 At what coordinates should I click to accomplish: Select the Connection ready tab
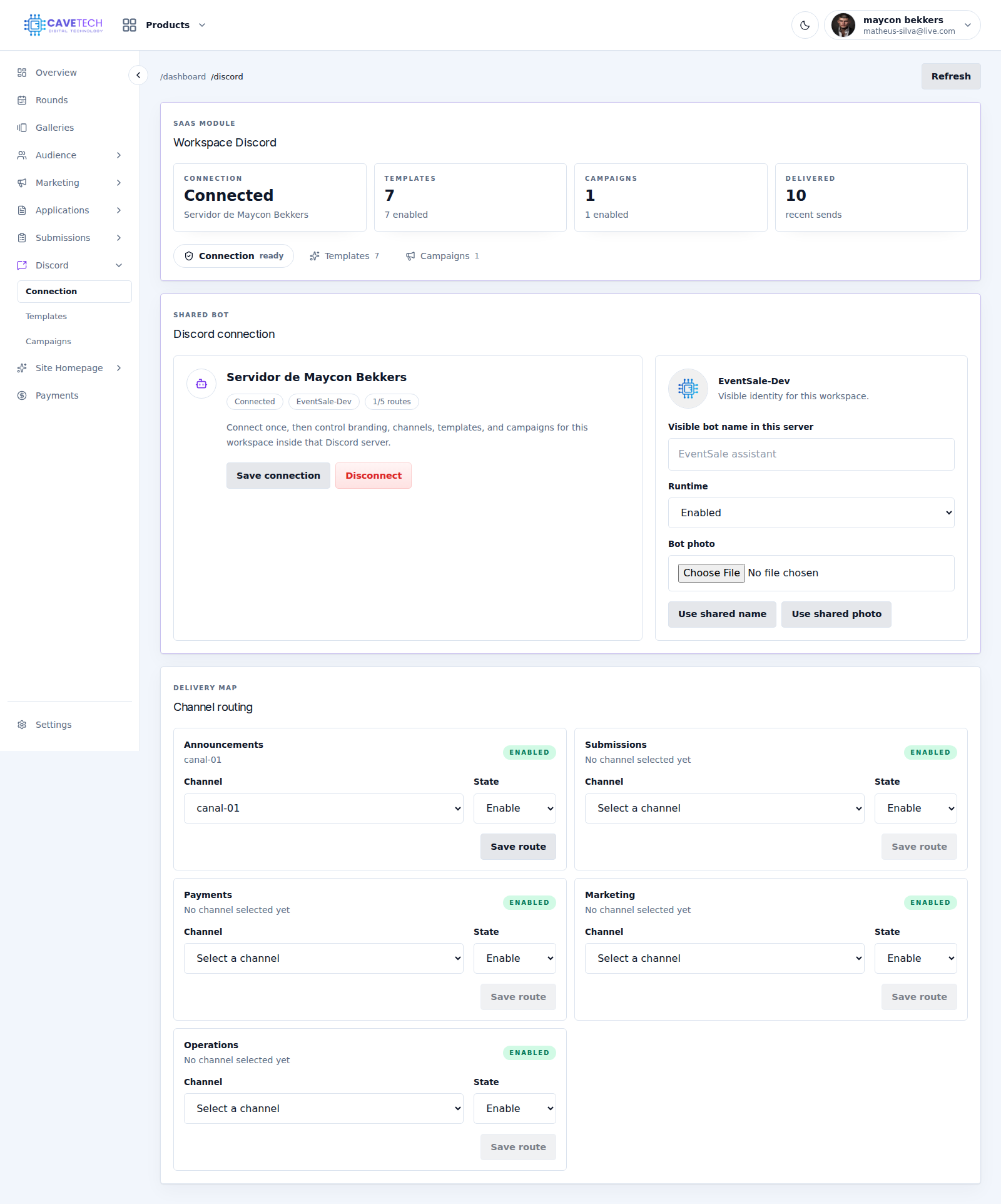pyautogui.click(x=233, y=256)
